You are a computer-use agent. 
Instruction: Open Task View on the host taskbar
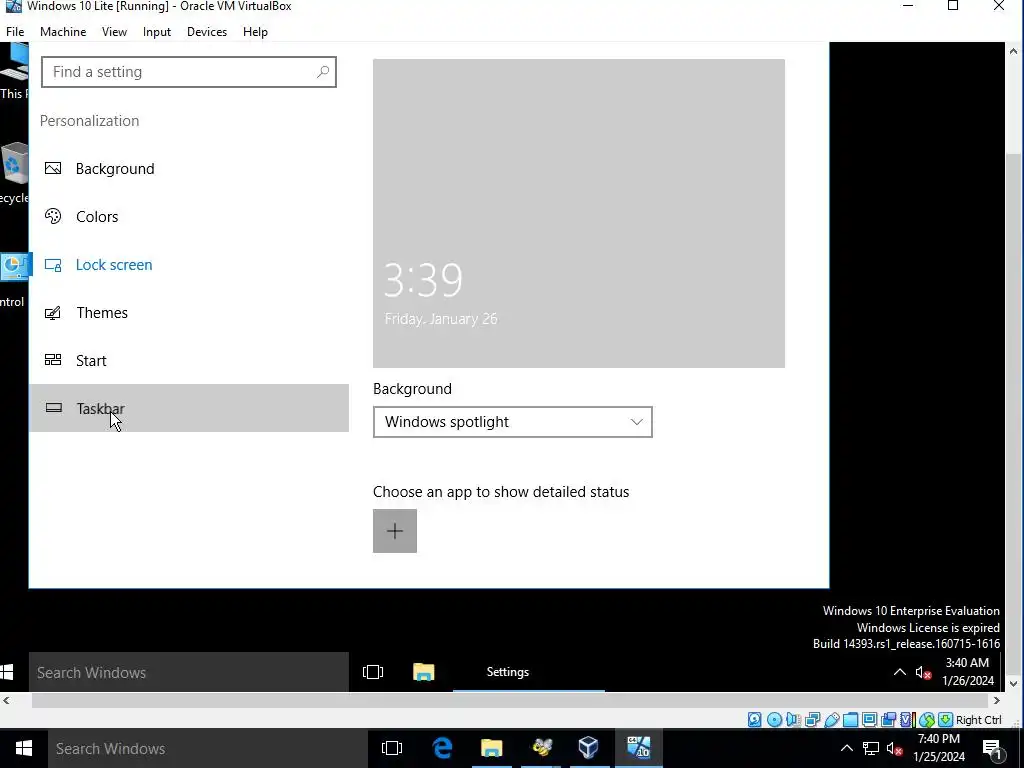392,748
